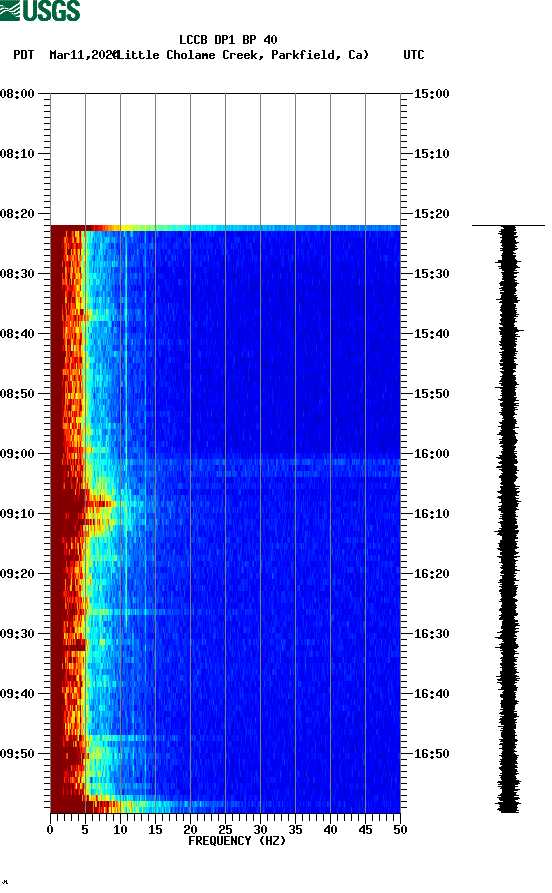Image resolution: width=552 pixels, height=893 pixels.
Task: Click the 09:20 PDT time label
Action: [17, 574]
